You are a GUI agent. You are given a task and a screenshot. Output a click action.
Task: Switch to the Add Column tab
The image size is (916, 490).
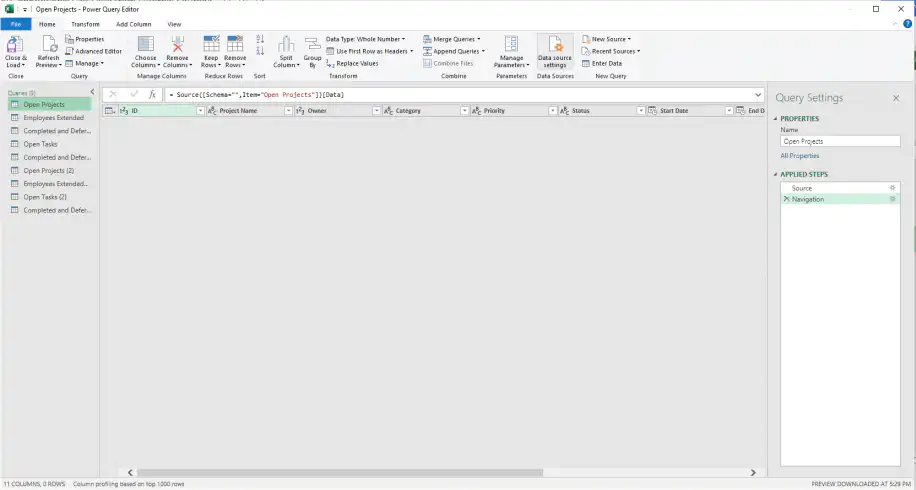click(x=133, y=25)
